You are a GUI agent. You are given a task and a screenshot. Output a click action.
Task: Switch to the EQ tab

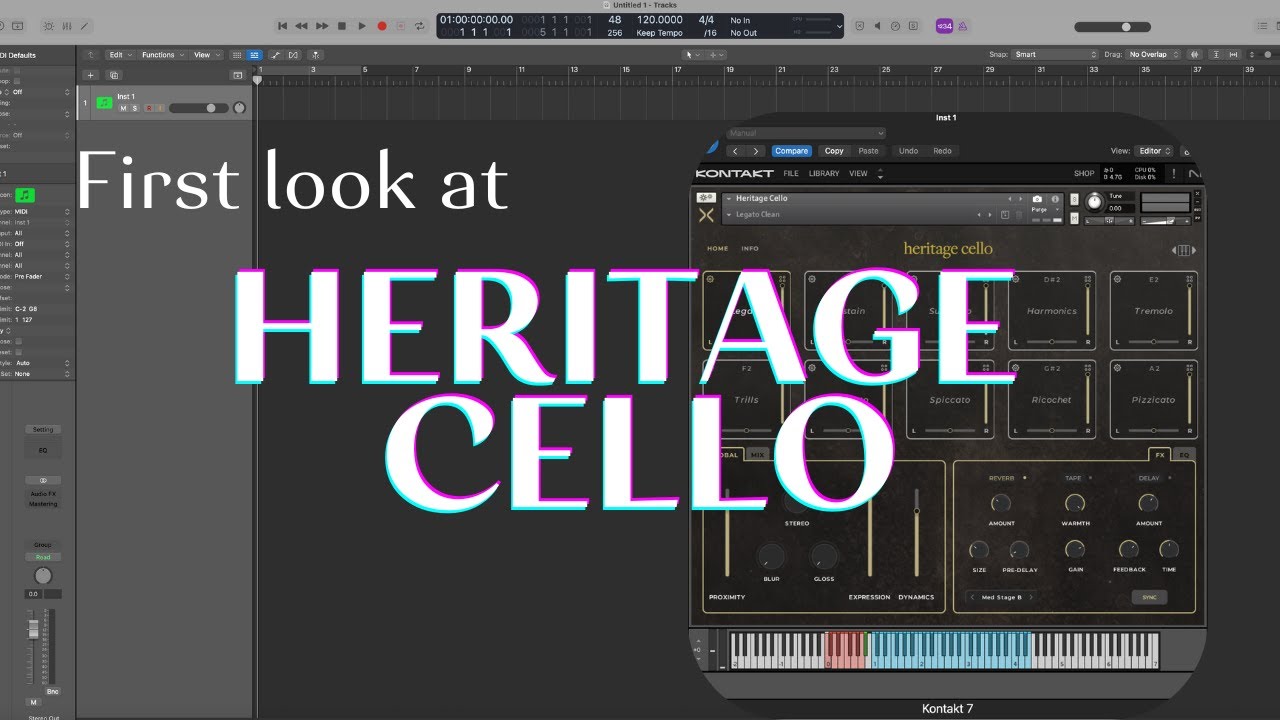tap(1184, 454)
